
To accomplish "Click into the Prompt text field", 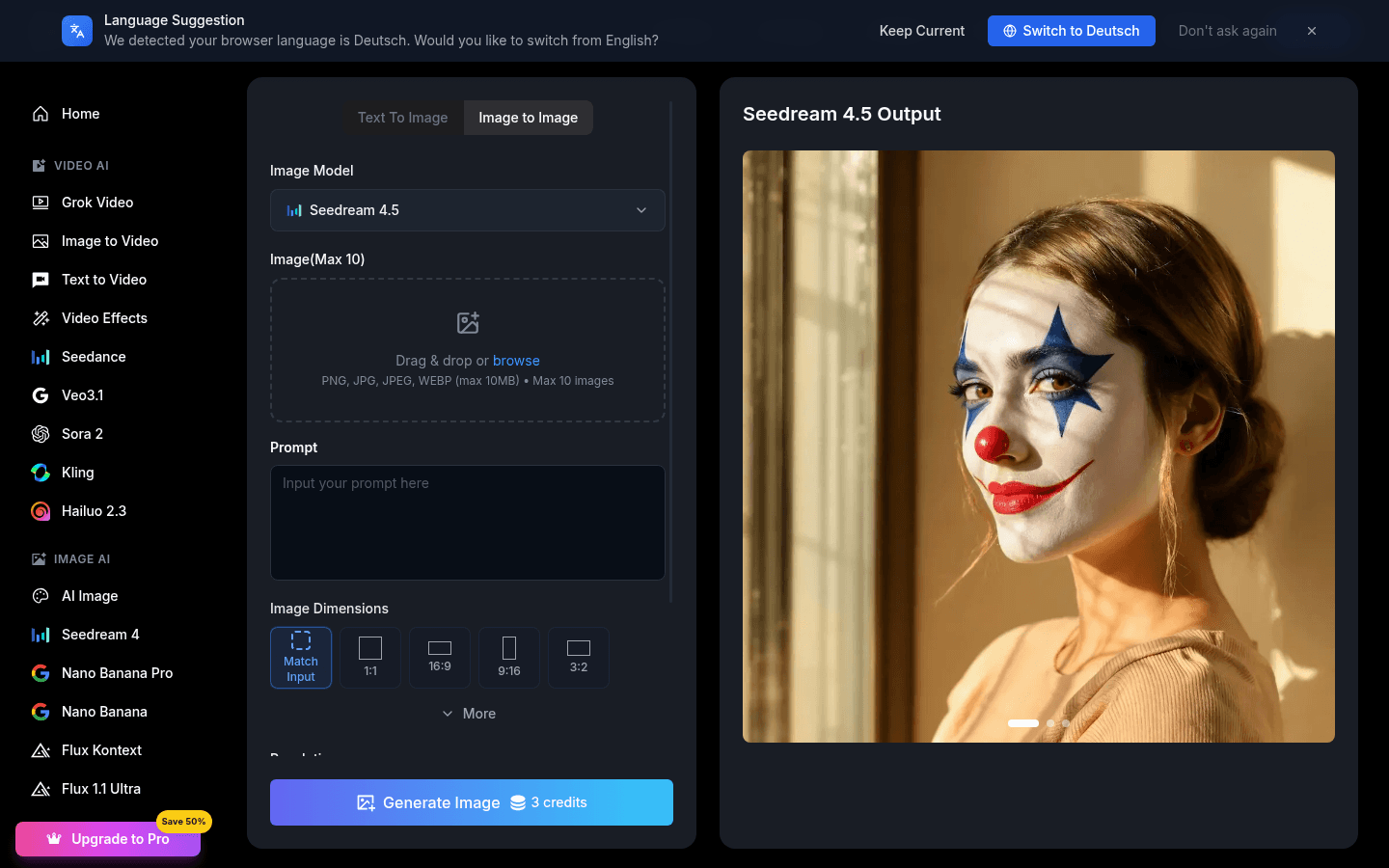I will (468, 523).
